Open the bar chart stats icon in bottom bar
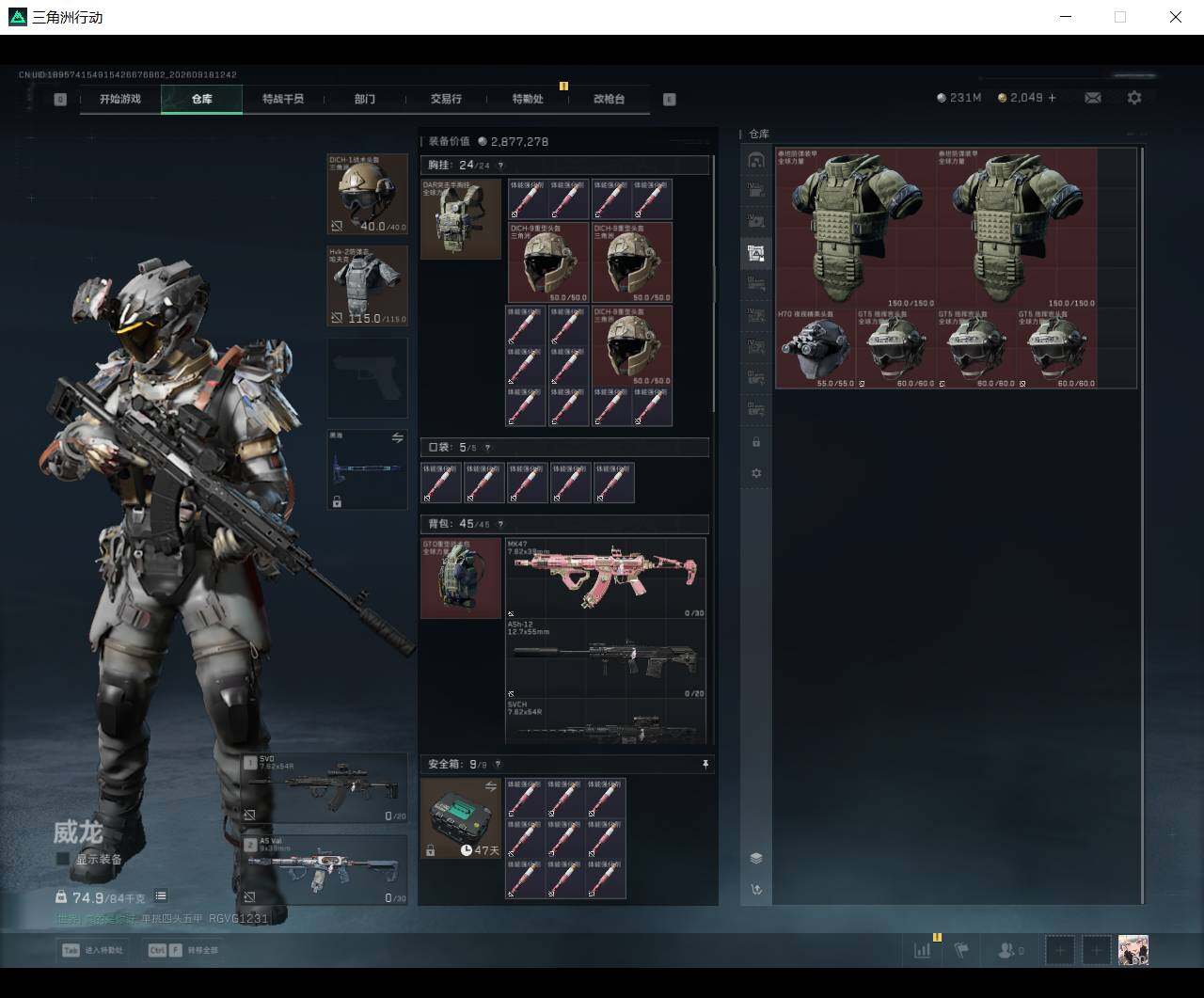Screen dimensions: 1204x998 (923, 950)
